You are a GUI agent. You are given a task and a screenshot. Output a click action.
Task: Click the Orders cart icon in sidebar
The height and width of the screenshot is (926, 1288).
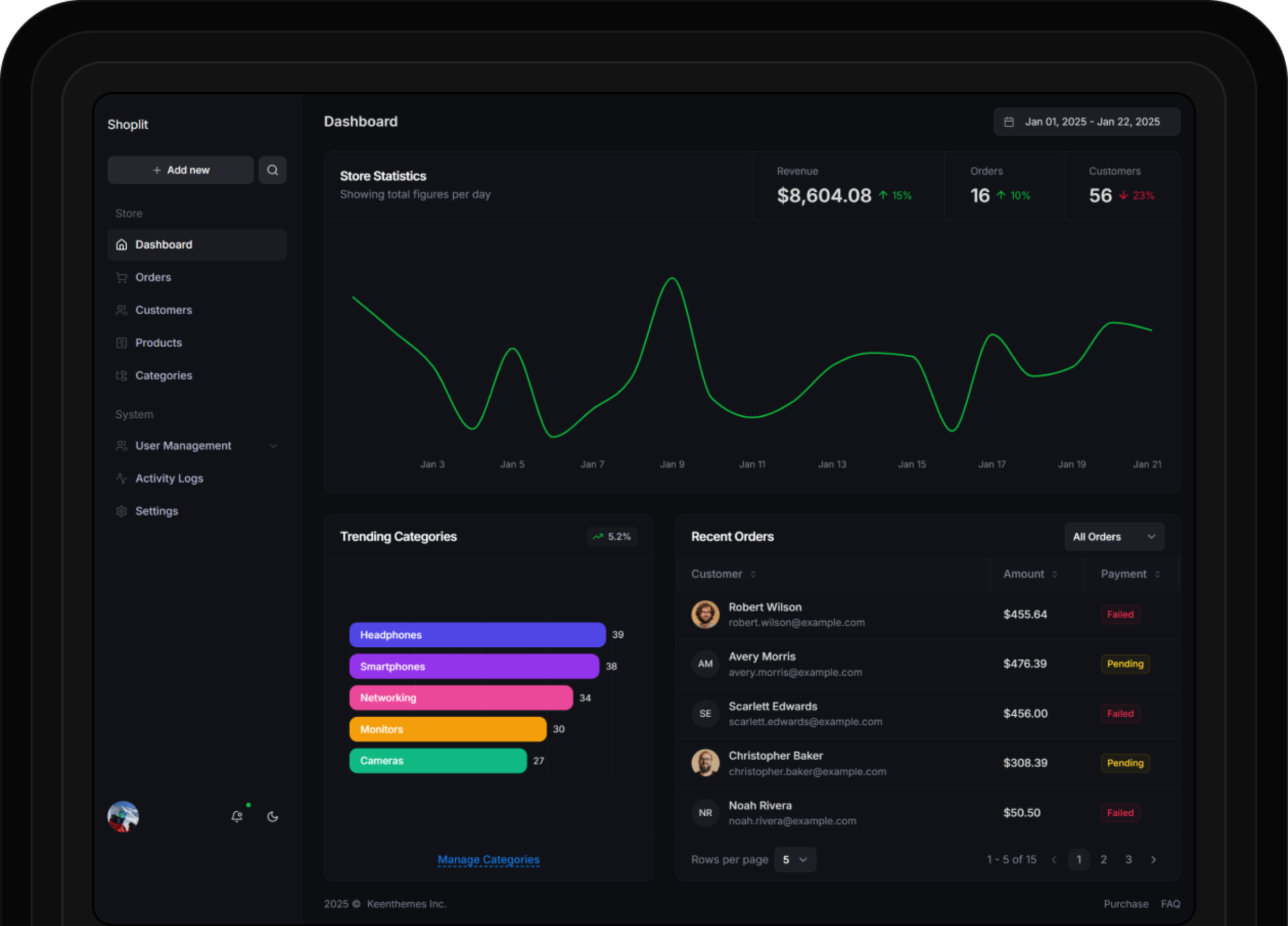click(122, 277)
